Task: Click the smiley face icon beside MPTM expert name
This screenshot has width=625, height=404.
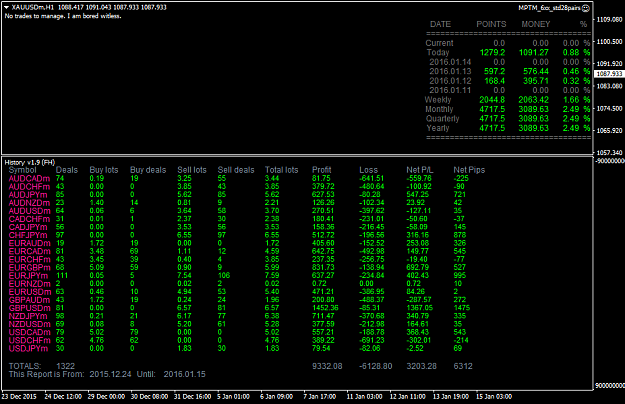Action: (x=586, y=8)
